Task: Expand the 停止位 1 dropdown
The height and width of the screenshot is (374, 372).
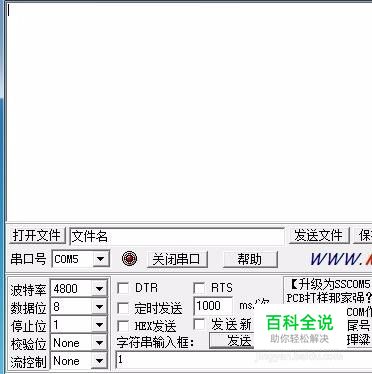Action: [x=99, y=325]
